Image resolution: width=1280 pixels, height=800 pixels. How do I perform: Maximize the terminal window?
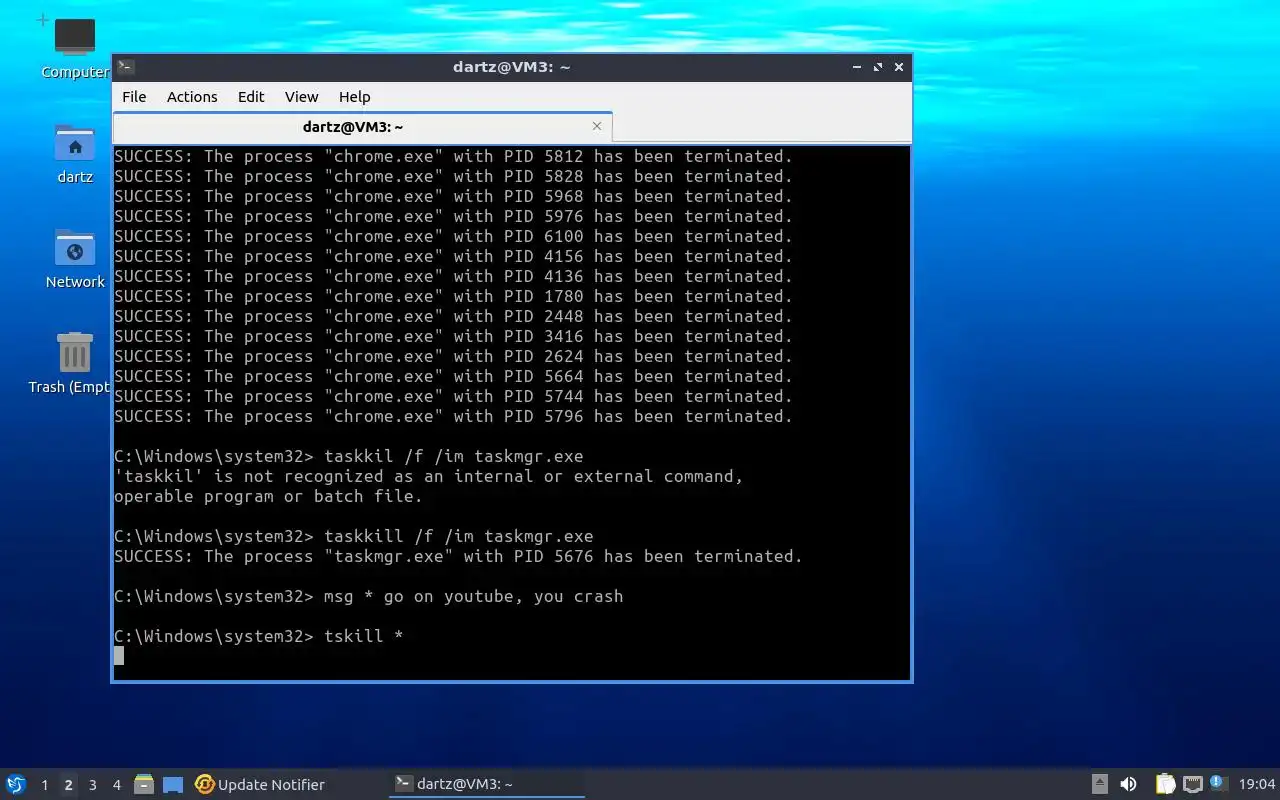(878, 67)
